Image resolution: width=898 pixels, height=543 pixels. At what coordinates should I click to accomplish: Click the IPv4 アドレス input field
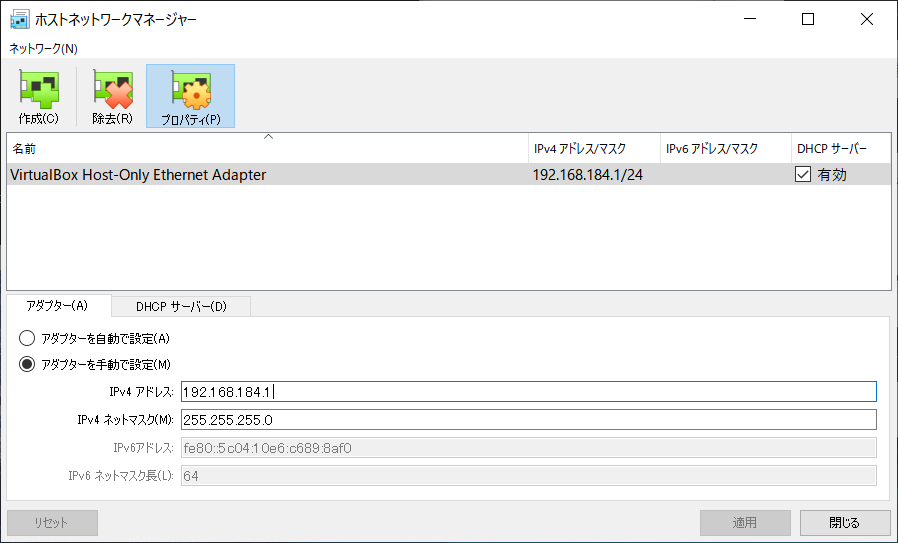pos(529,392)
